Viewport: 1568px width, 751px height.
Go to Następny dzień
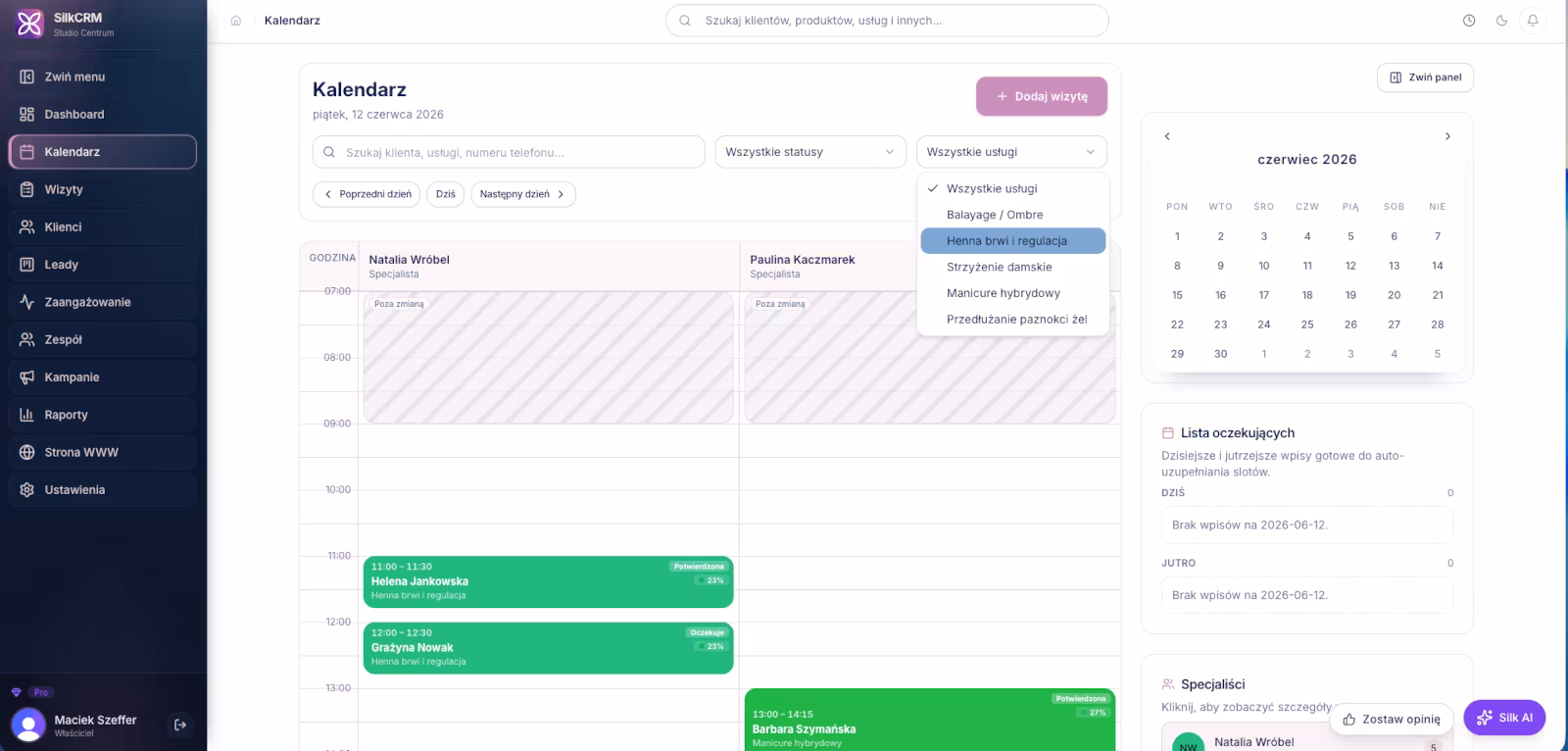[523, 194]
